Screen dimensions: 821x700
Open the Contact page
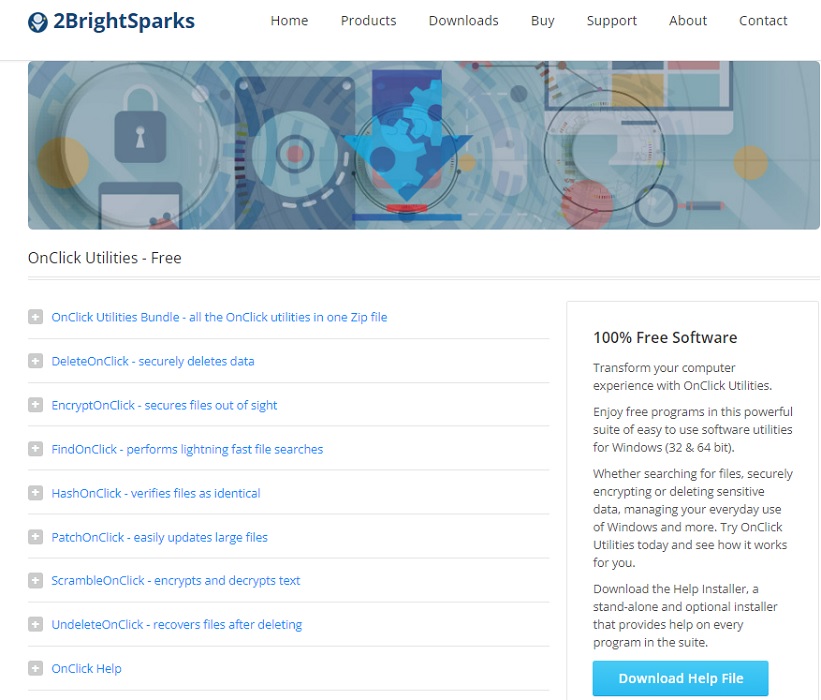pyautogui.click(x=763, y=20)
